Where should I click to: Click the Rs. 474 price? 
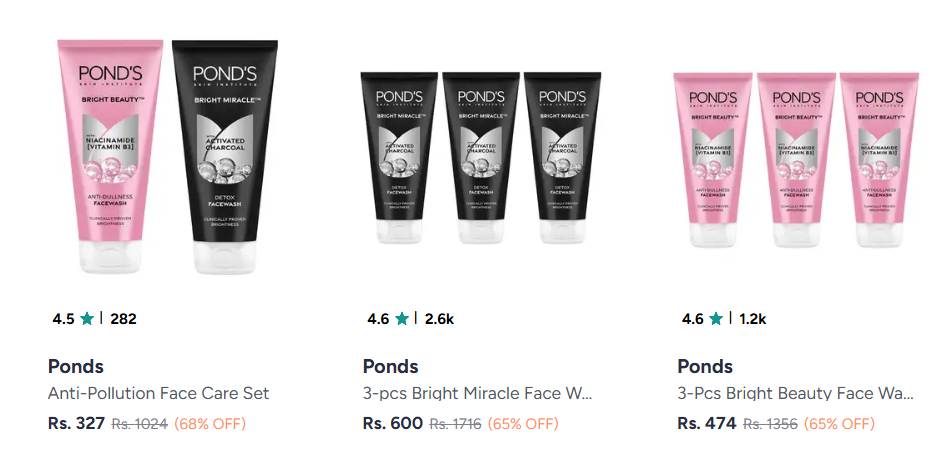[x=707, y=423]
